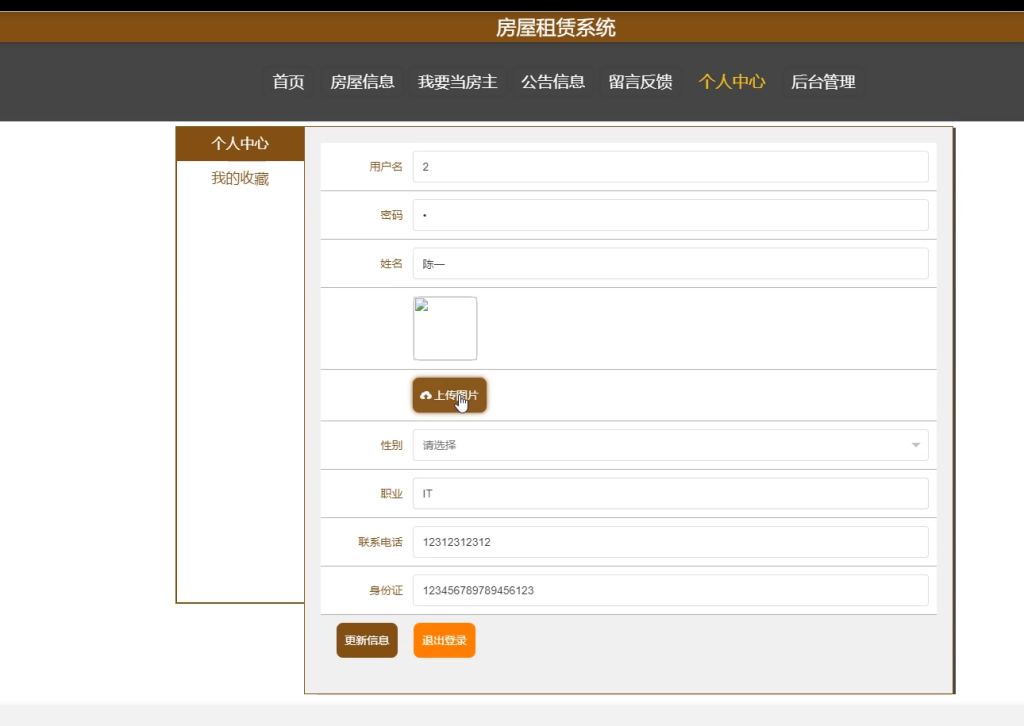Open the 房屋信息 menu item
The height and width of the screenshot is (726, 1024).
pyautogui.click(x=362, y=82)
